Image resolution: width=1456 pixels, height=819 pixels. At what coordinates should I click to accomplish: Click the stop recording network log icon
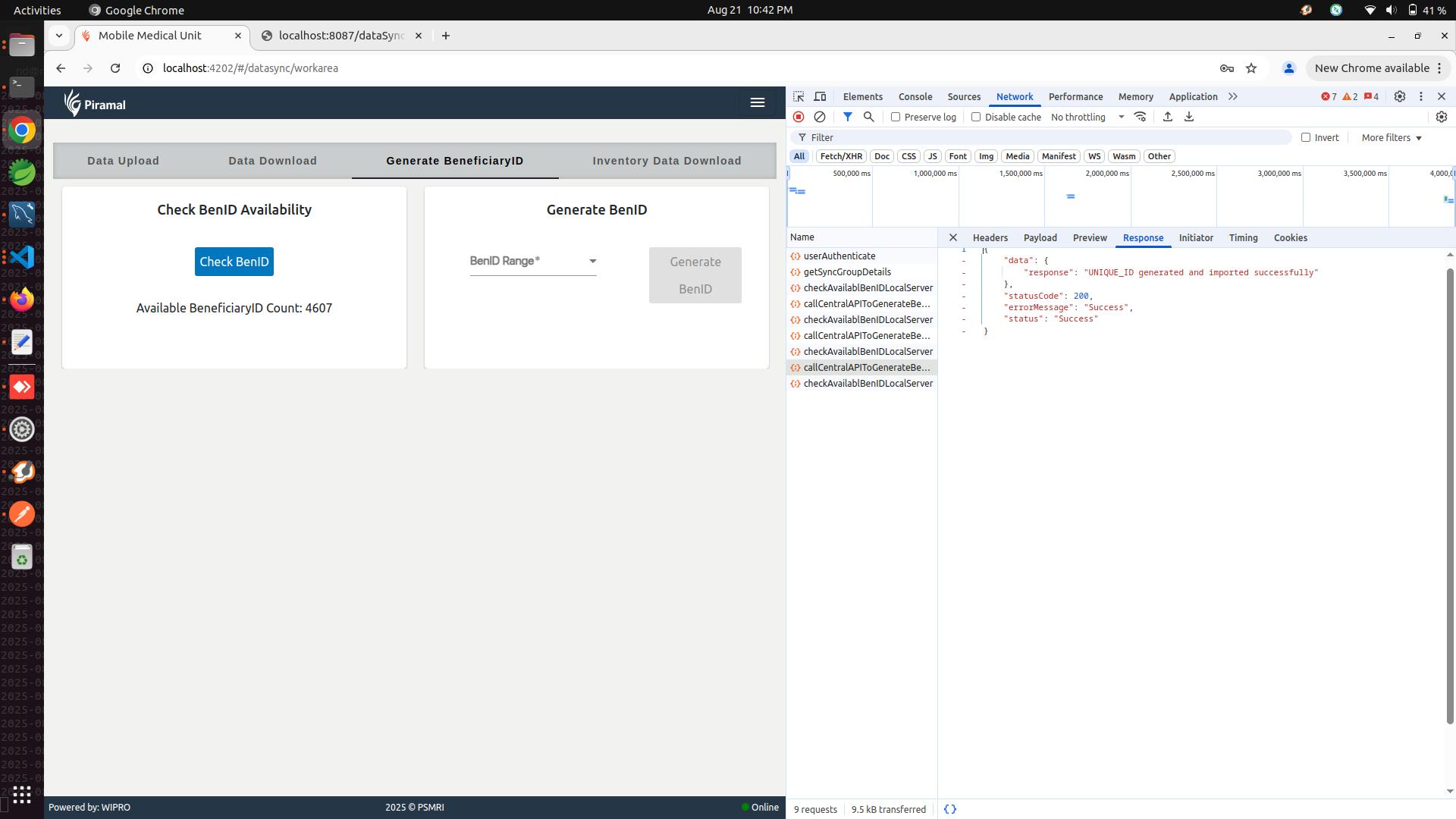799,117
